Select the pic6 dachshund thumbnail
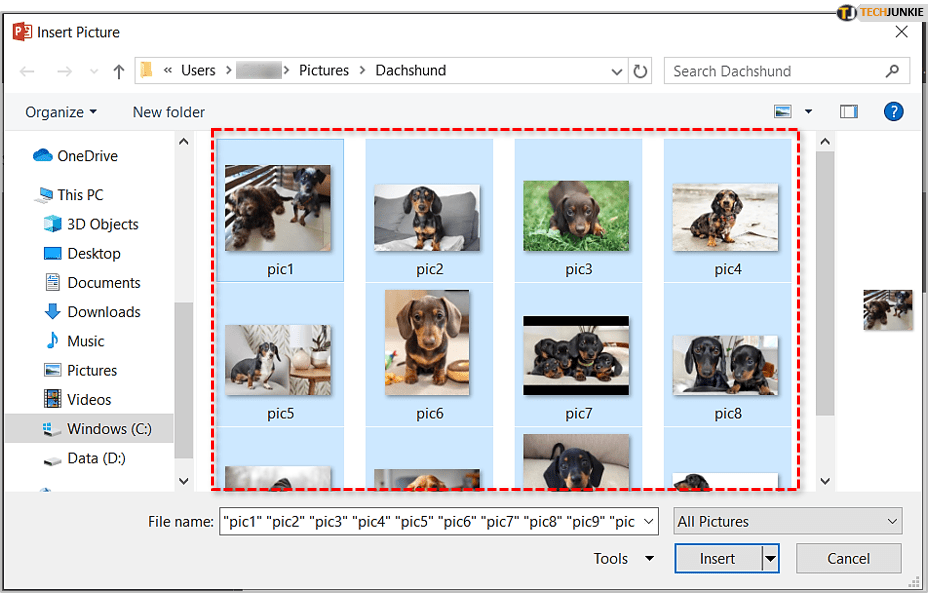Screen dimensions: 932x593 [429, 343]
